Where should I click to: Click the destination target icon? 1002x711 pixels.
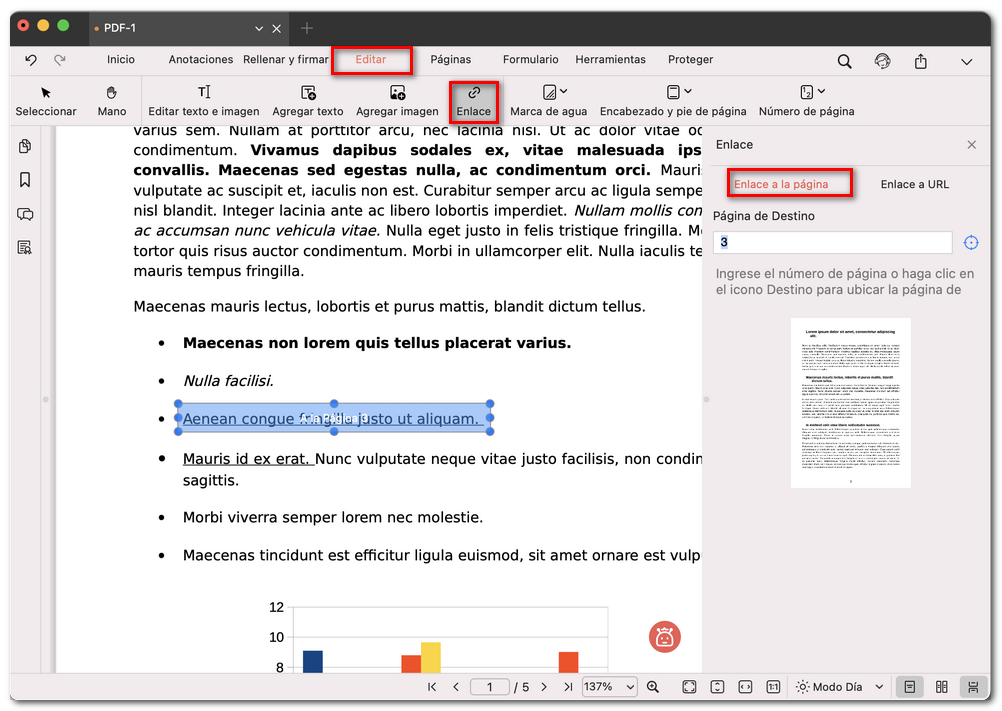click(971, 243)
